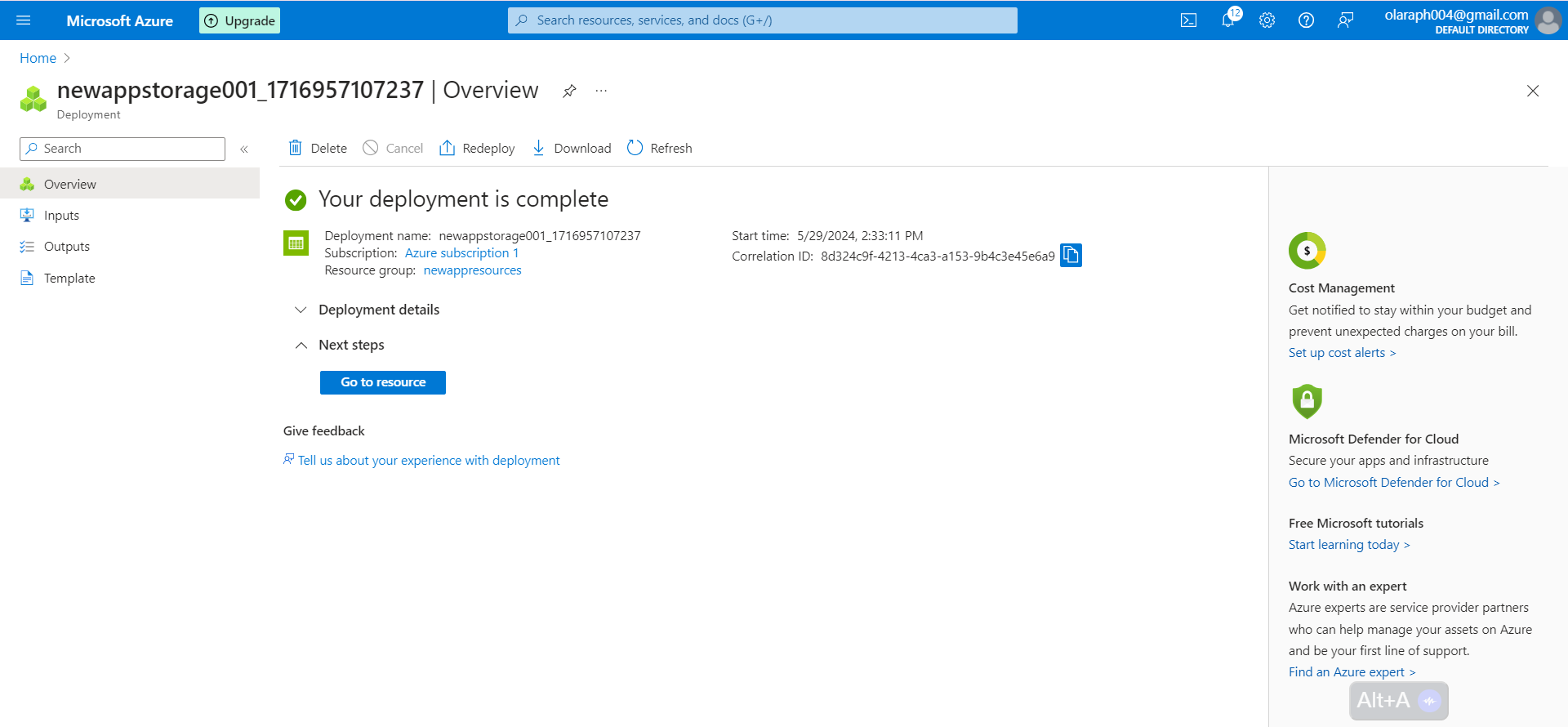This screenshot has height=727, width=1568.
Task: Collapse the left navigation menu
Action: (x=243, y=149)
